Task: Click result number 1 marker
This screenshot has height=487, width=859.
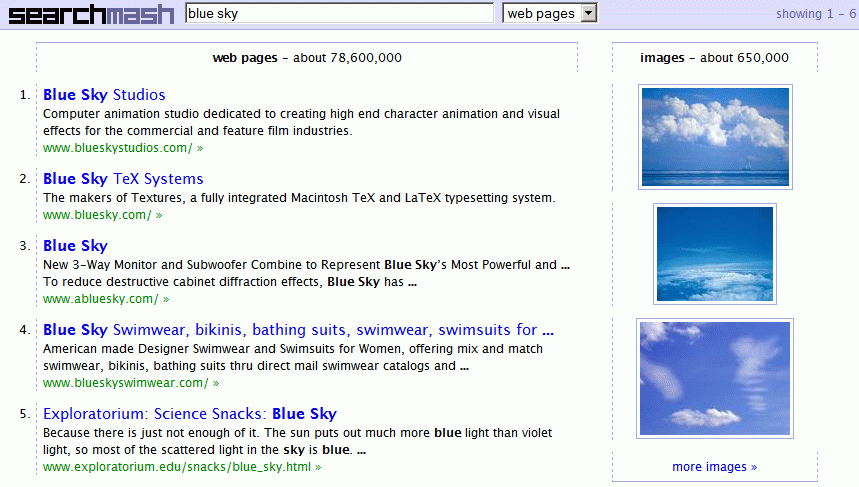Action: click(x=25, y=95)
